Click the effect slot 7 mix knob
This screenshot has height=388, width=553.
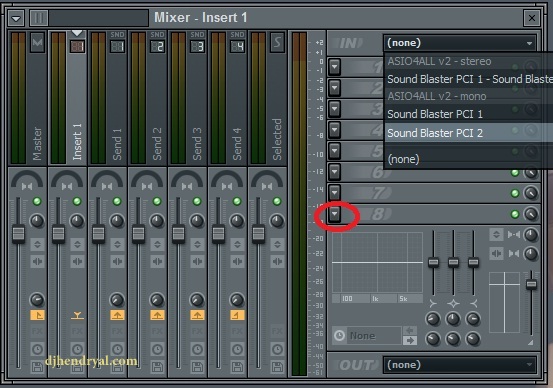point(530,193)
